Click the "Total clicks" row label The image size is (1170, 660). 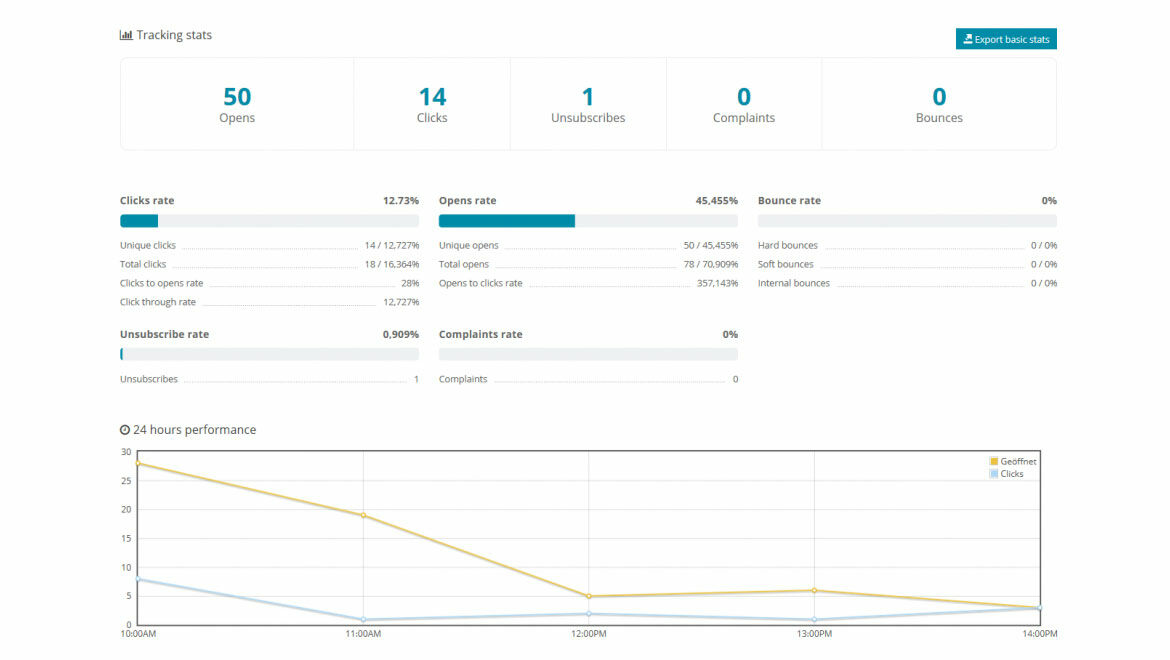click(143, 264)
